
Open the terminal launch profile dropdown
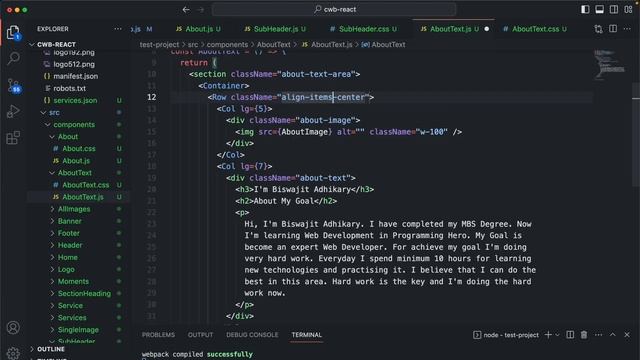(x=557, y=335)
